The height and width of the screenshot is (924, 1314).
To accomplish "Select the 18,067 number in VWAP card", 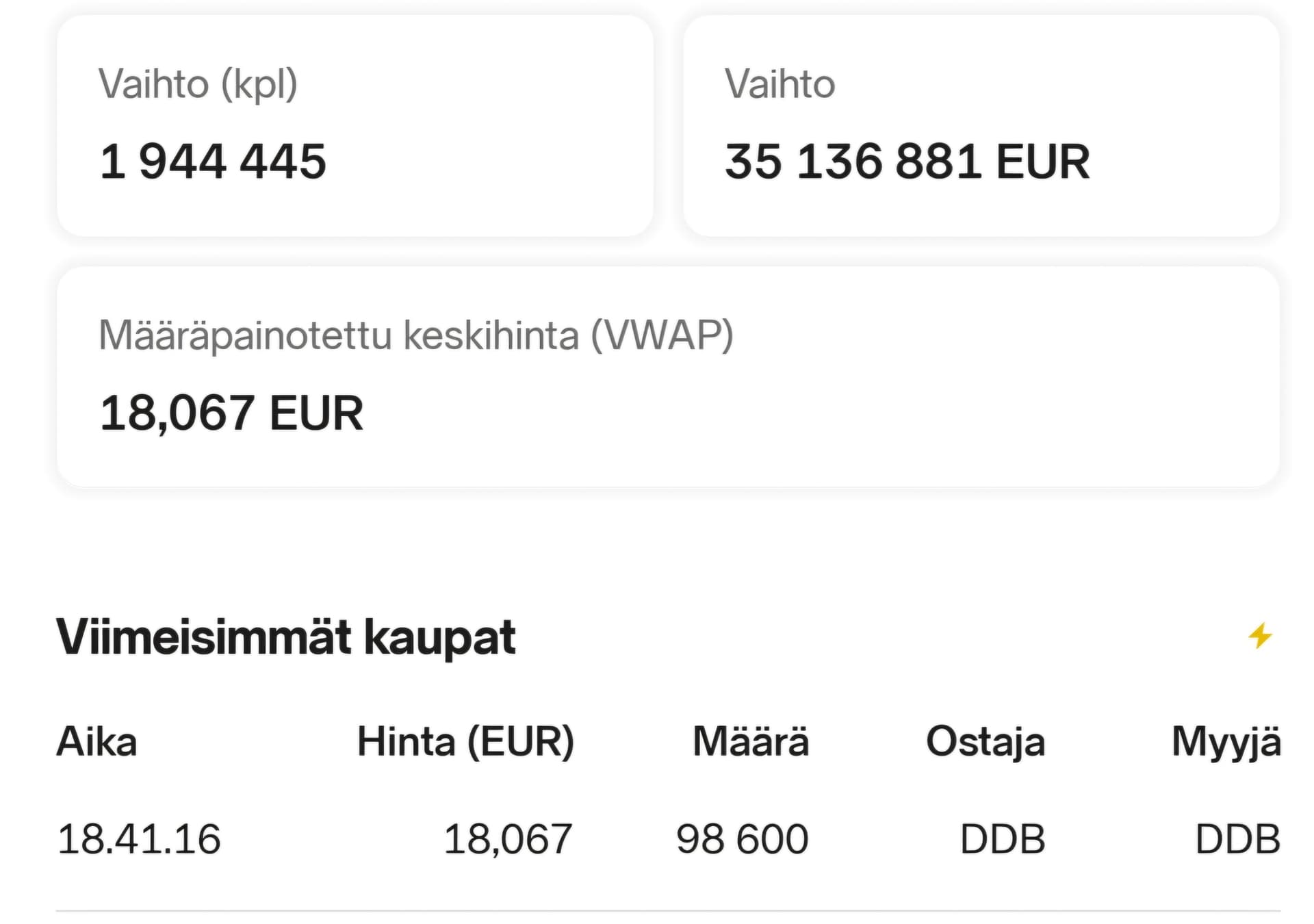I will [177, 413].
